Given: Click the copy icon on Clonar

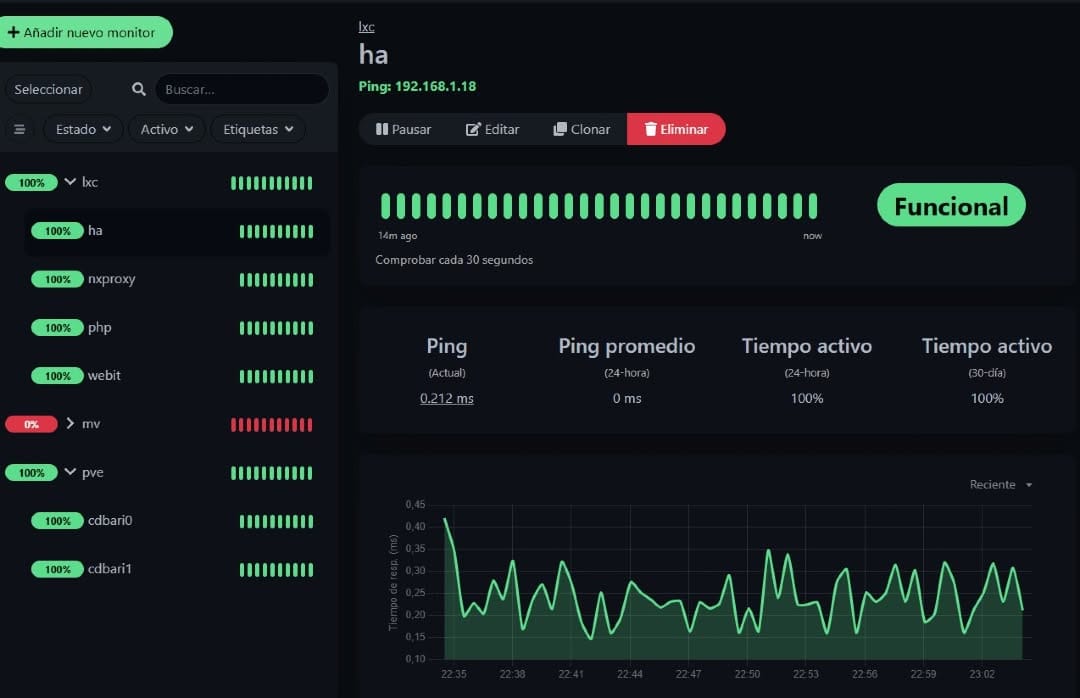Looking at the screenshot, I should coord(560,129).
